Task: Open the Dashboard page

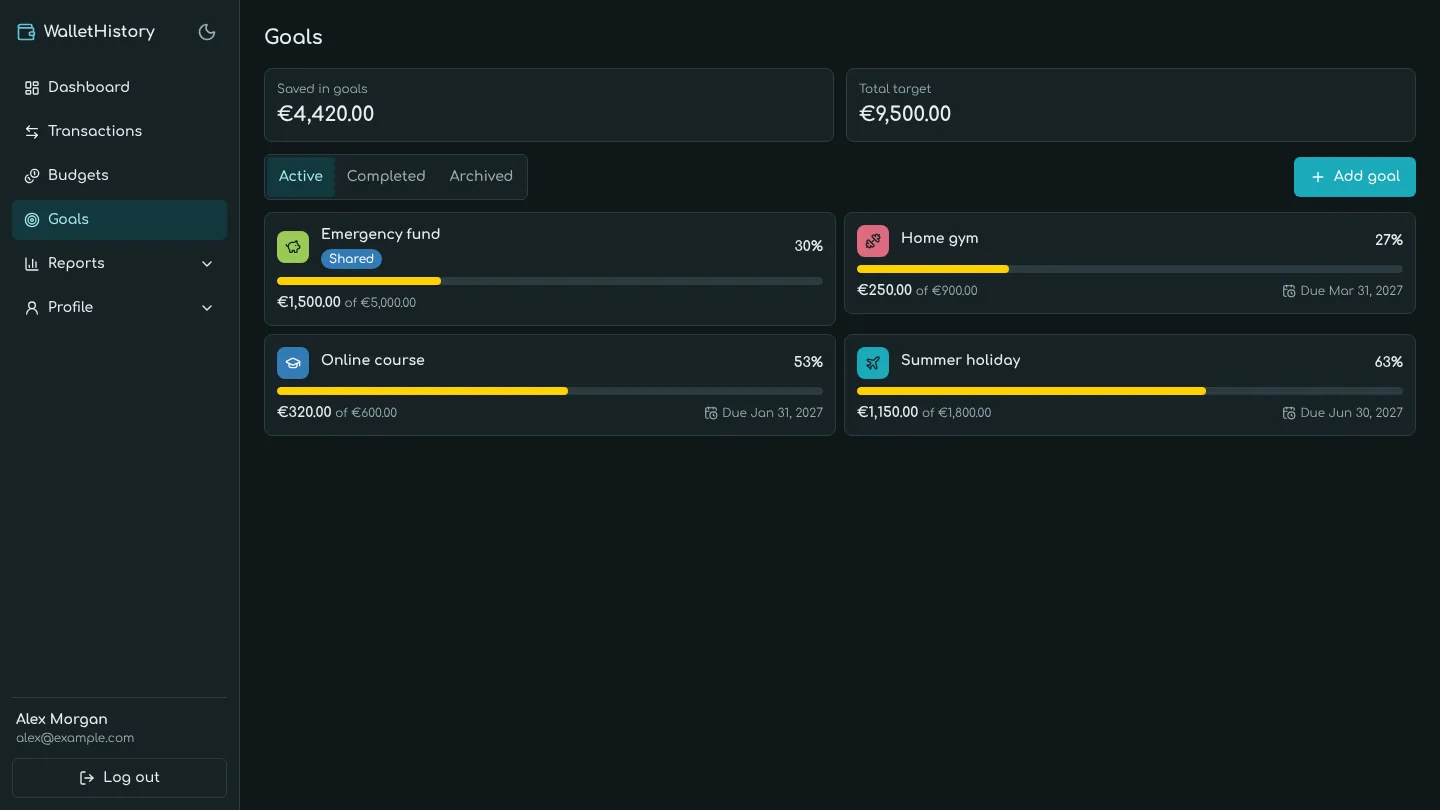Action: [119, 88]
